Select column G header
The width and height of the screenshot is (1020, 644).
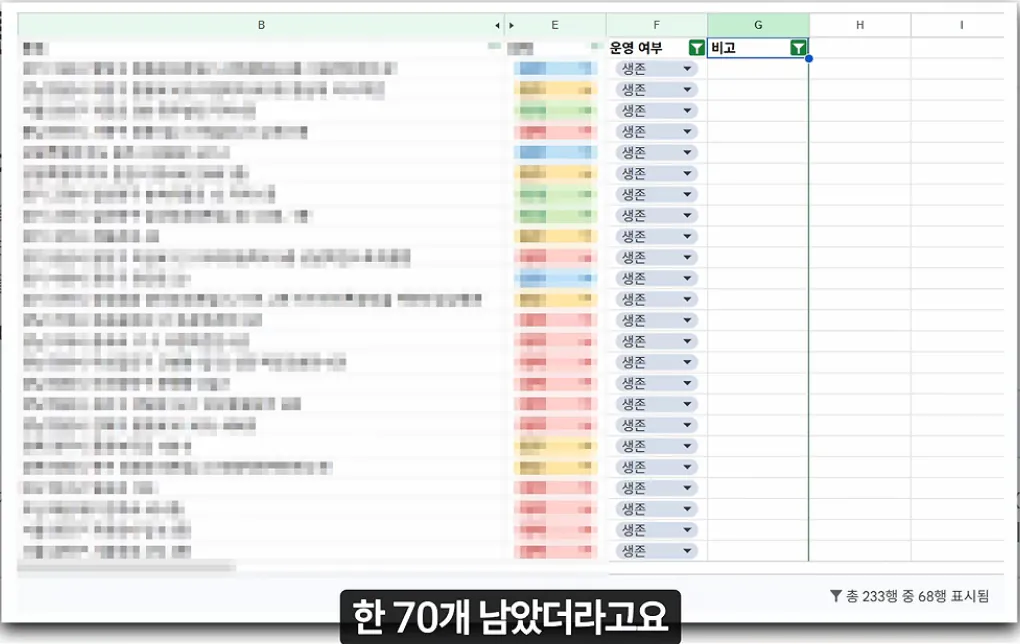pos(758,25)
